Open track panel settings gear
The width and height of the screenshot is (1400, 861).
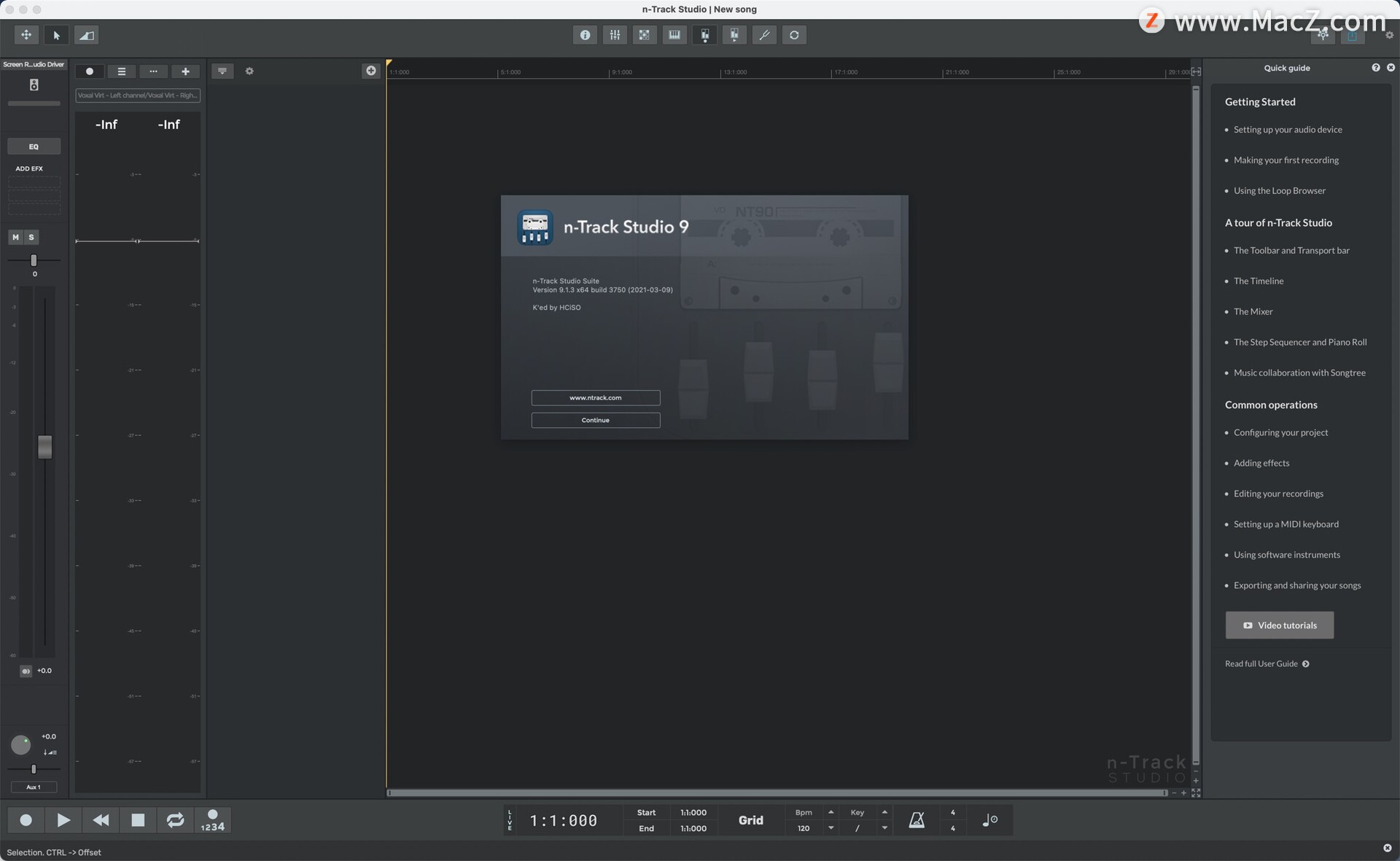coord(249,71)
